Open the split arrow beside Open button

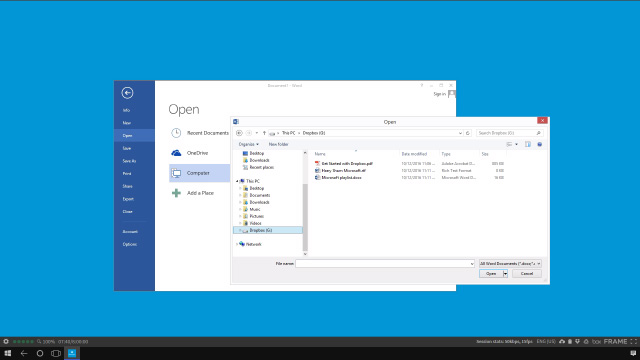pyautogui.click(x=505, y=274)
